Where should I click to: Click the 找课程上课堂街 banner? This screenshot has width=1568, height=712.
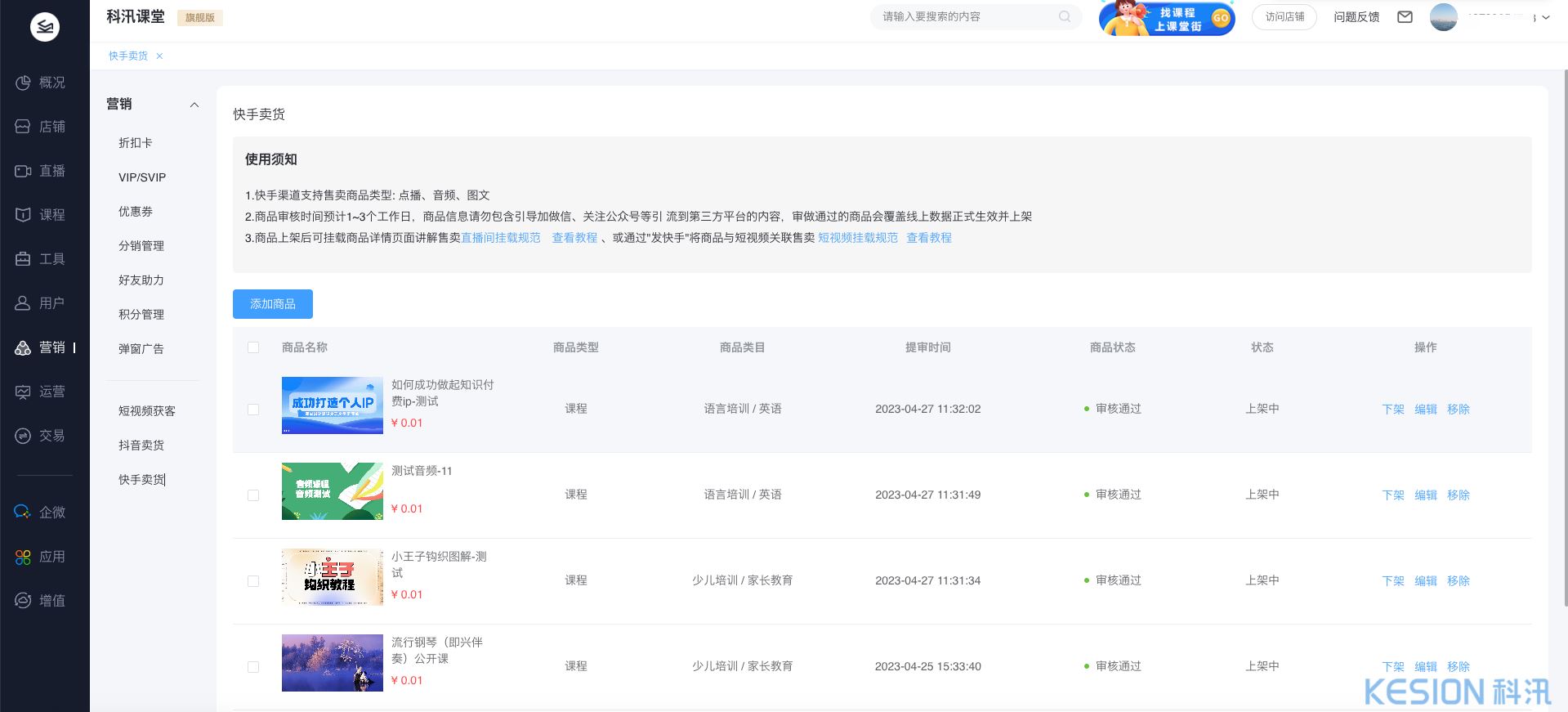pyautogui.click(x=1167, y=18)
